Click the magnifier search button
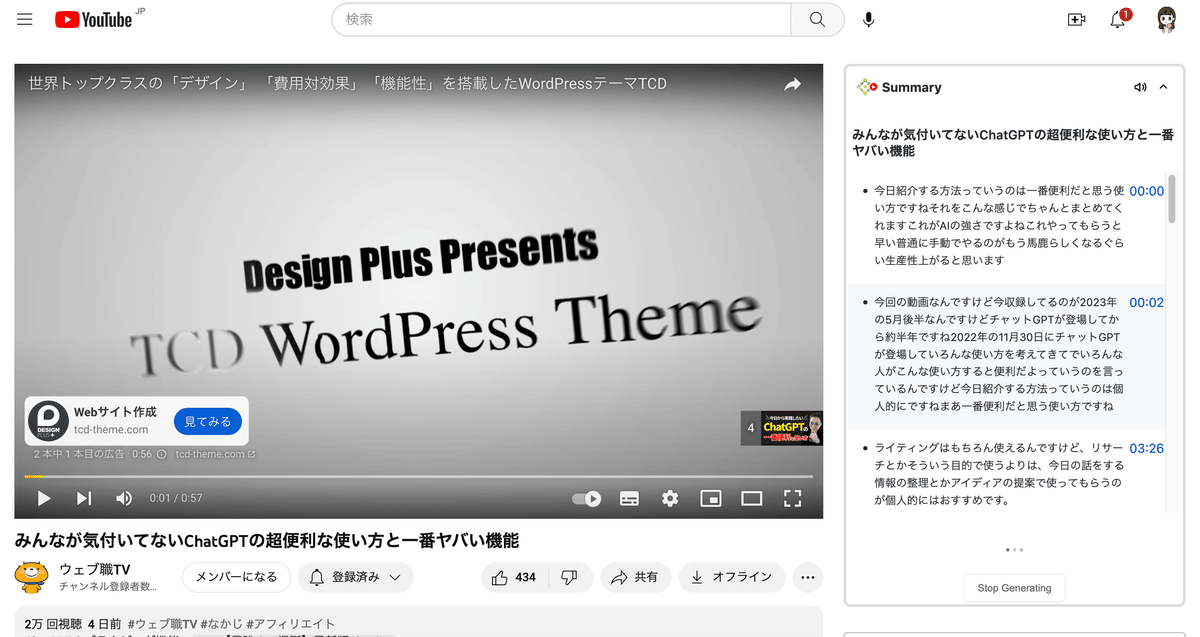This screenshot has width=1200, height=637. coord(817,19)
